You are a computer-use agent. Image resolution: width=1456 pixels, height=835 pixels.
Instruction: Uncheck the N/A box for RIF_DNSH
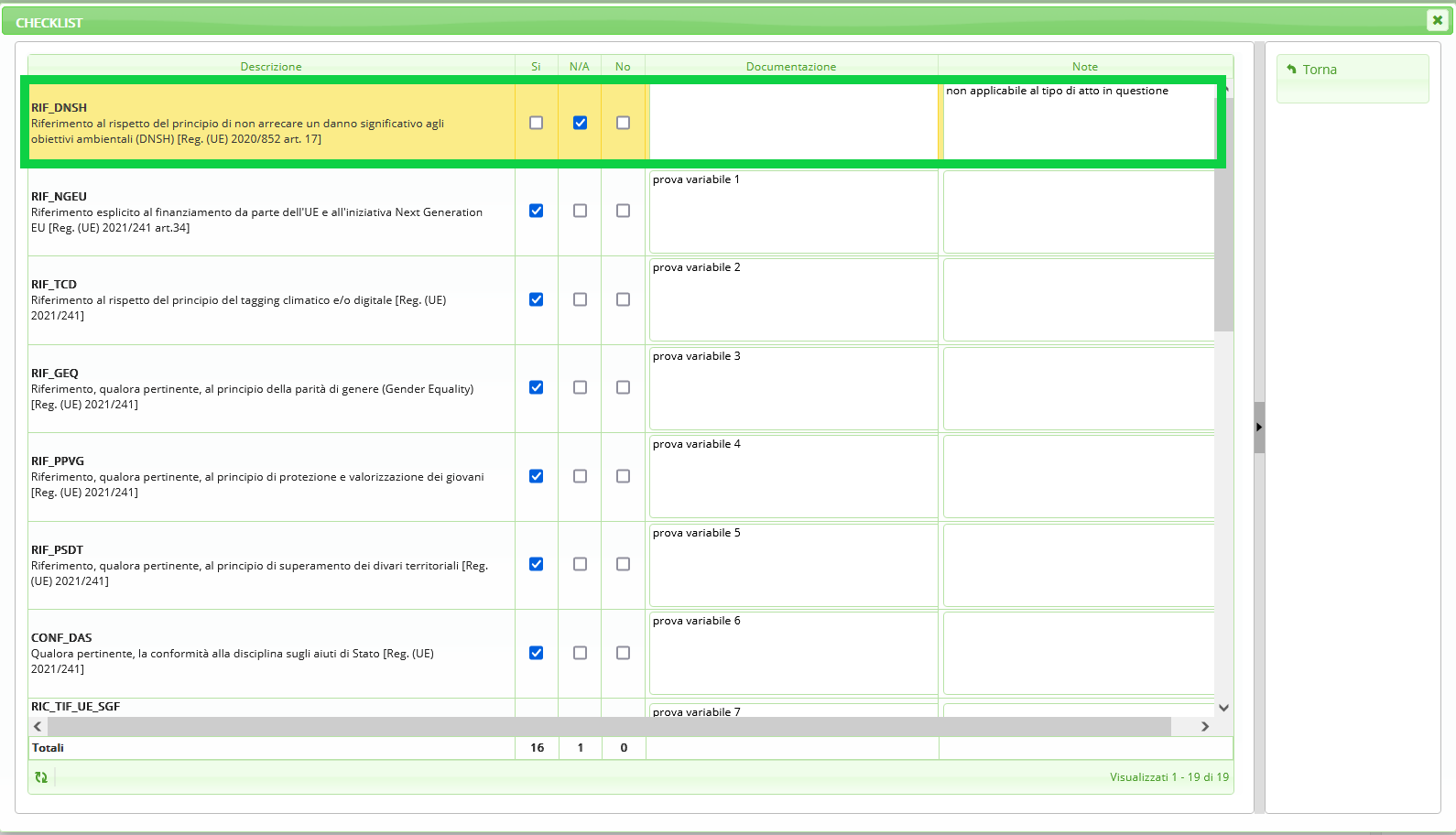580,123
